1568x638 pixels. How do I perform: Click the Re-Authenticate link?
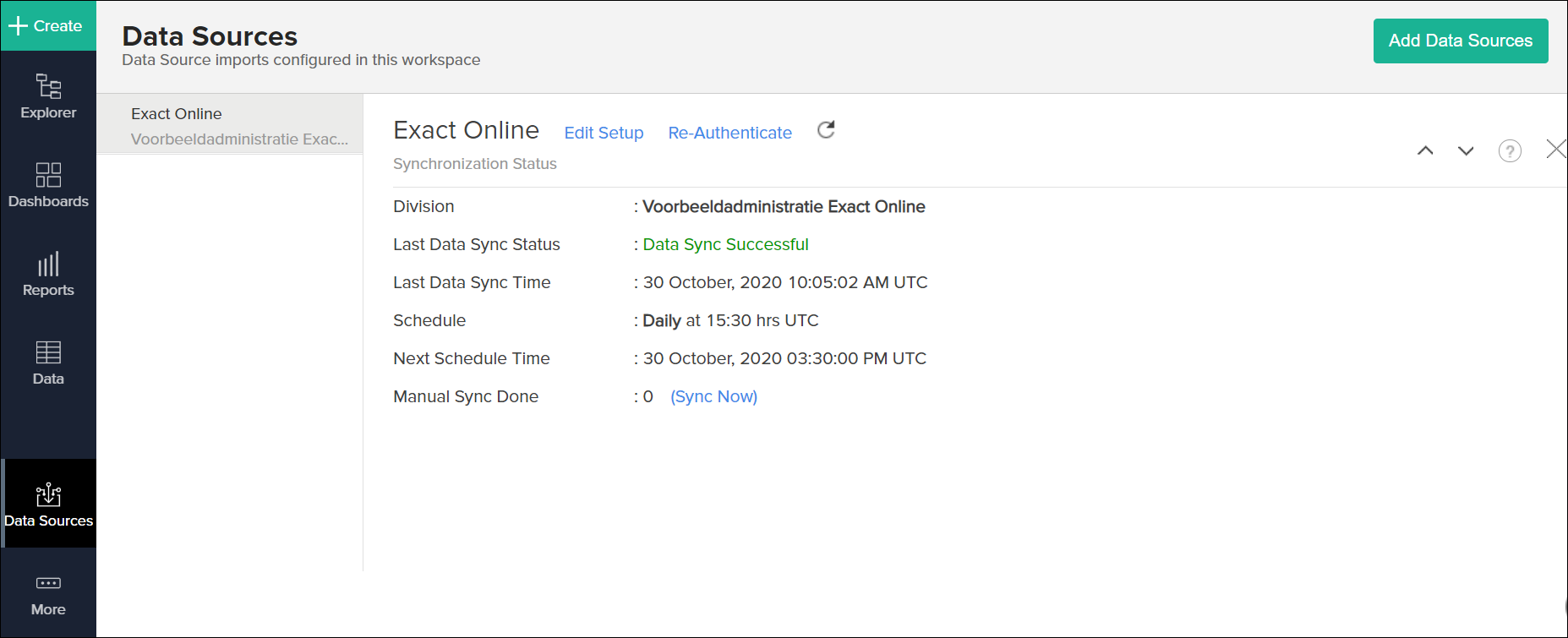click(729, 133)
